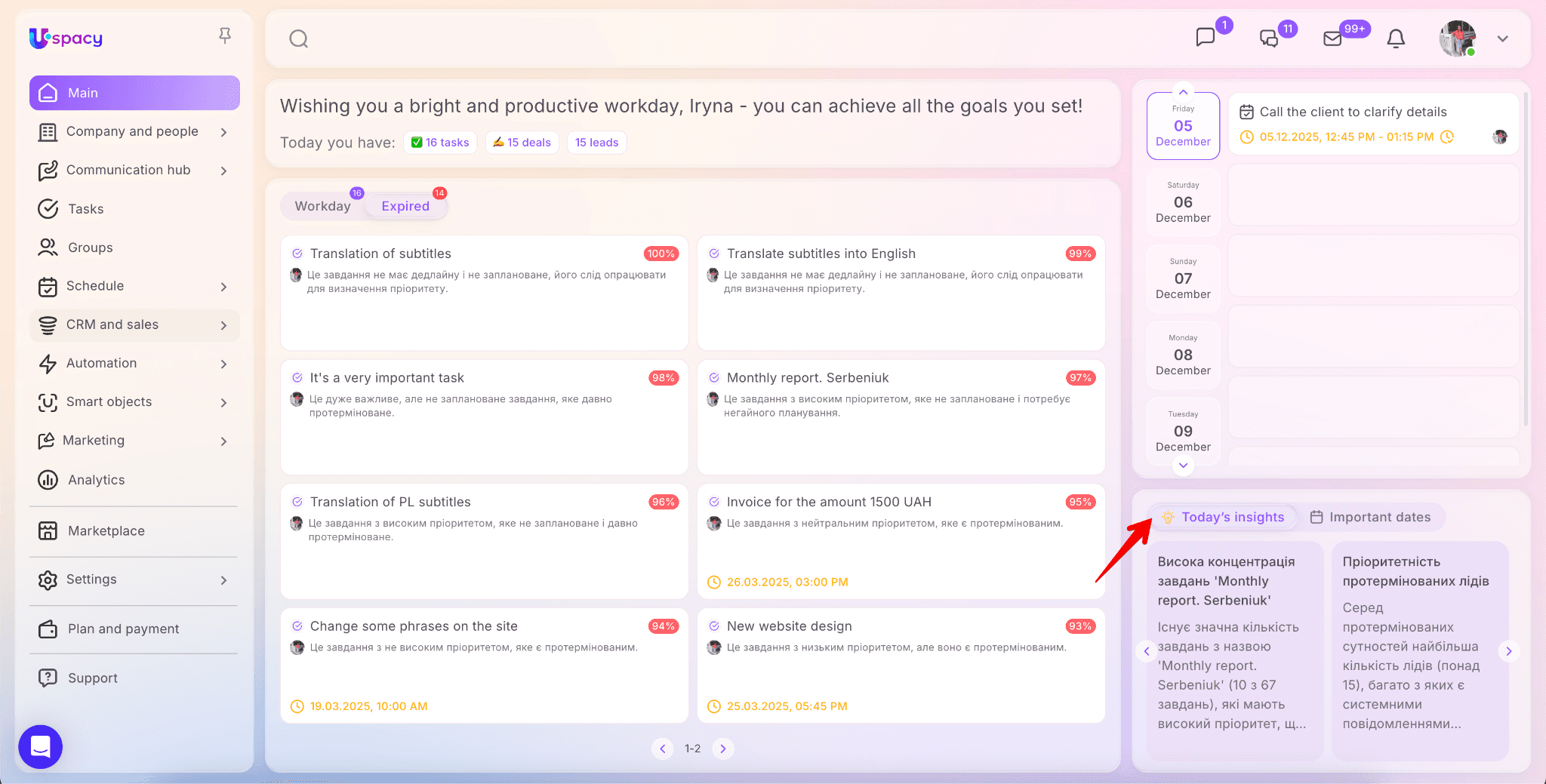This screenshot has height=784, width=1546.
Task: Go to Main in the sidebar
Action: point(134,93)
